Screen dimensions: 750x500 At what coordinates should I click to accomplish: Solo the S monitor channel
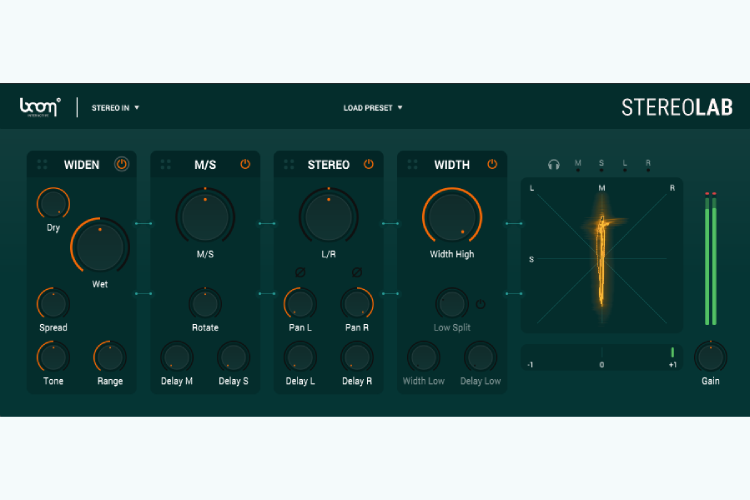point(601,165)
